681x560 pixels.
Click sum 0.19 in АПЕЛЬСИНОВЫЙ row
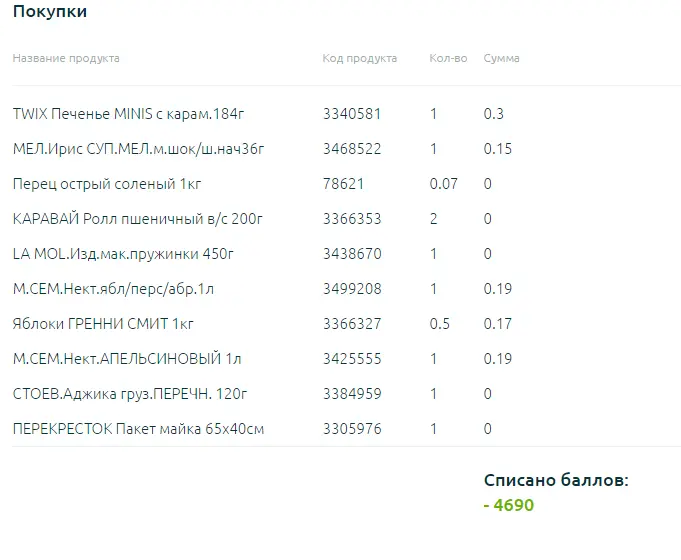(x=498, y=359)
